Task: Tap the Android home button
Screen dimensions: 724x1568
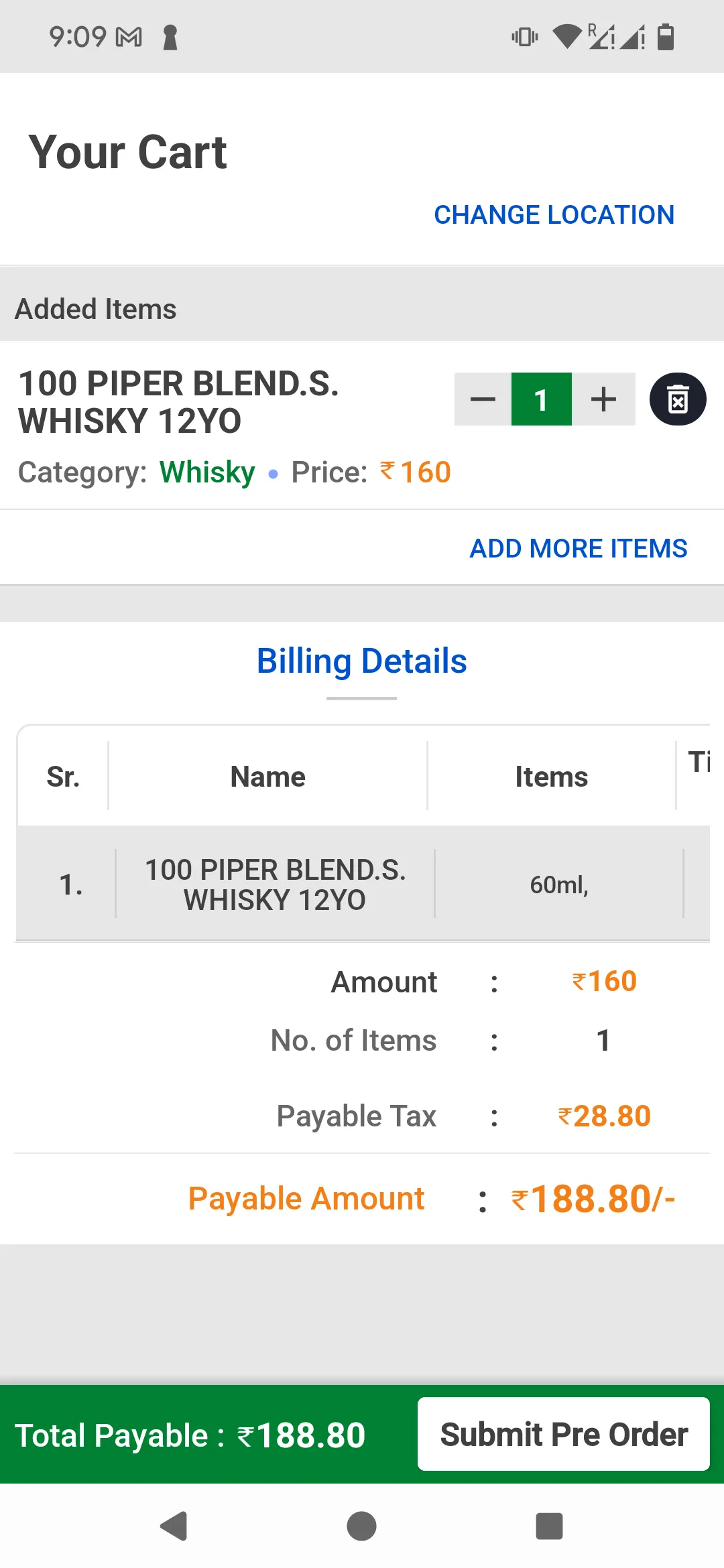Action: [x=361, y=1526]
